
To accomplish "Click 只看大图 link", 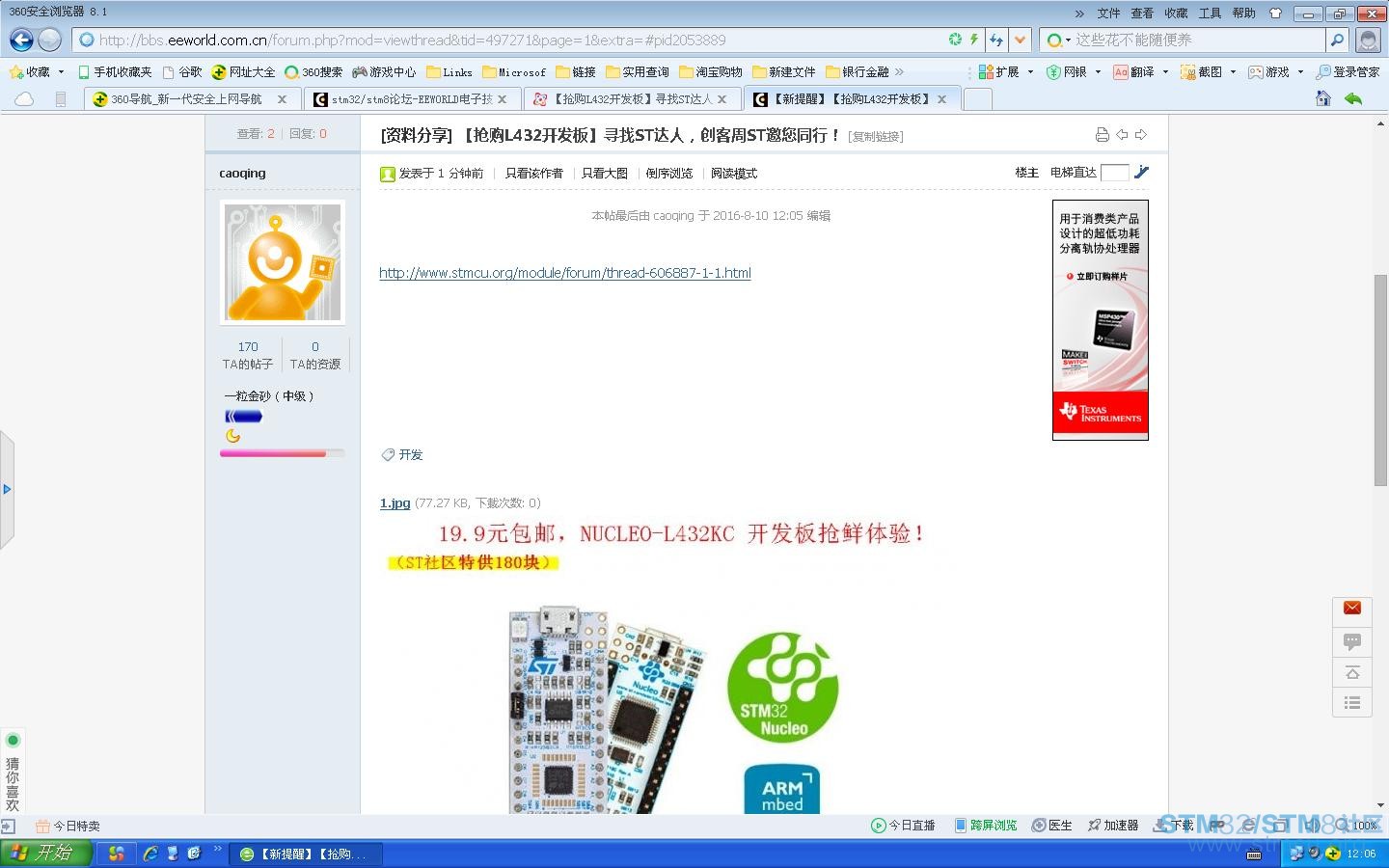I will (x=605, y=174).
